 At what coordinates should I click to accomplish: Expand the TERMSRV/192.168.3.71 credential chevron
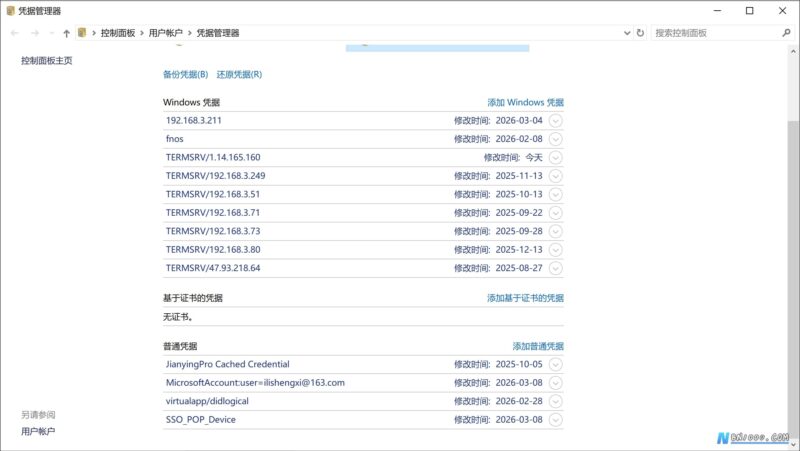[x=556, y=213]
